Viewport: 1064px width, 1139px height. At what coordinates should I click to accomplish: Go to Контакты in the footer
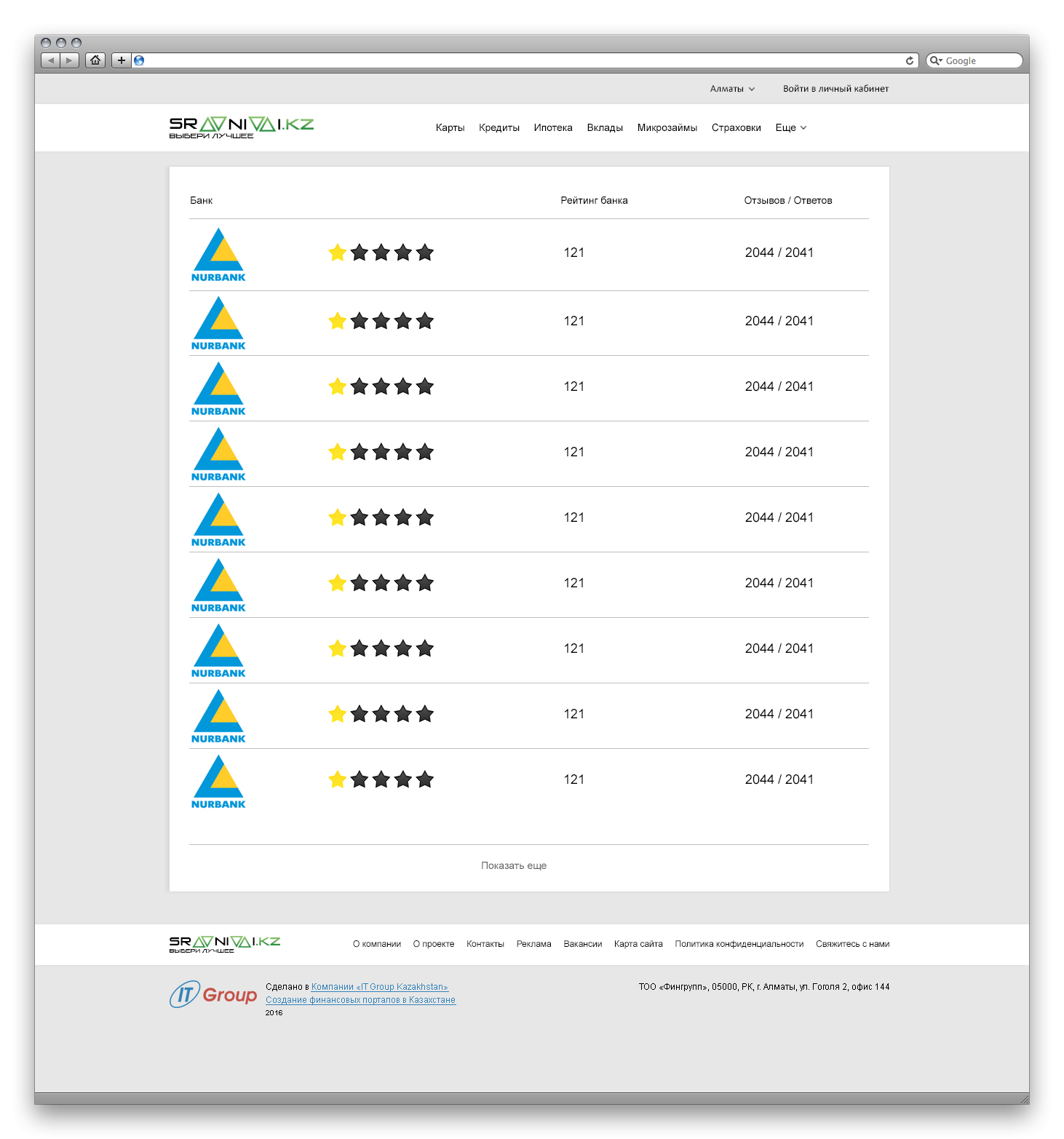click(485, 944)
